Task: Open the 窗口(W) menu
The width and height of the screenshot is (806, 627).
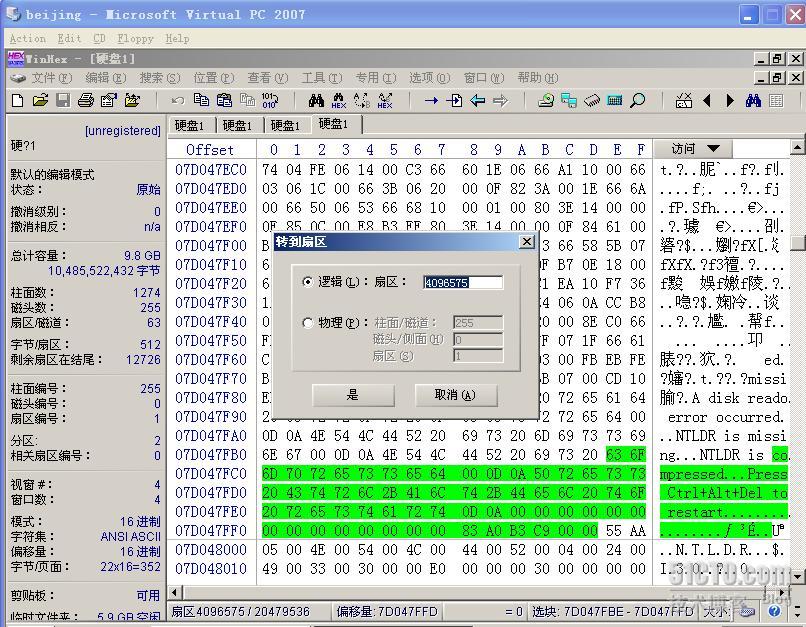Action: 484,78
